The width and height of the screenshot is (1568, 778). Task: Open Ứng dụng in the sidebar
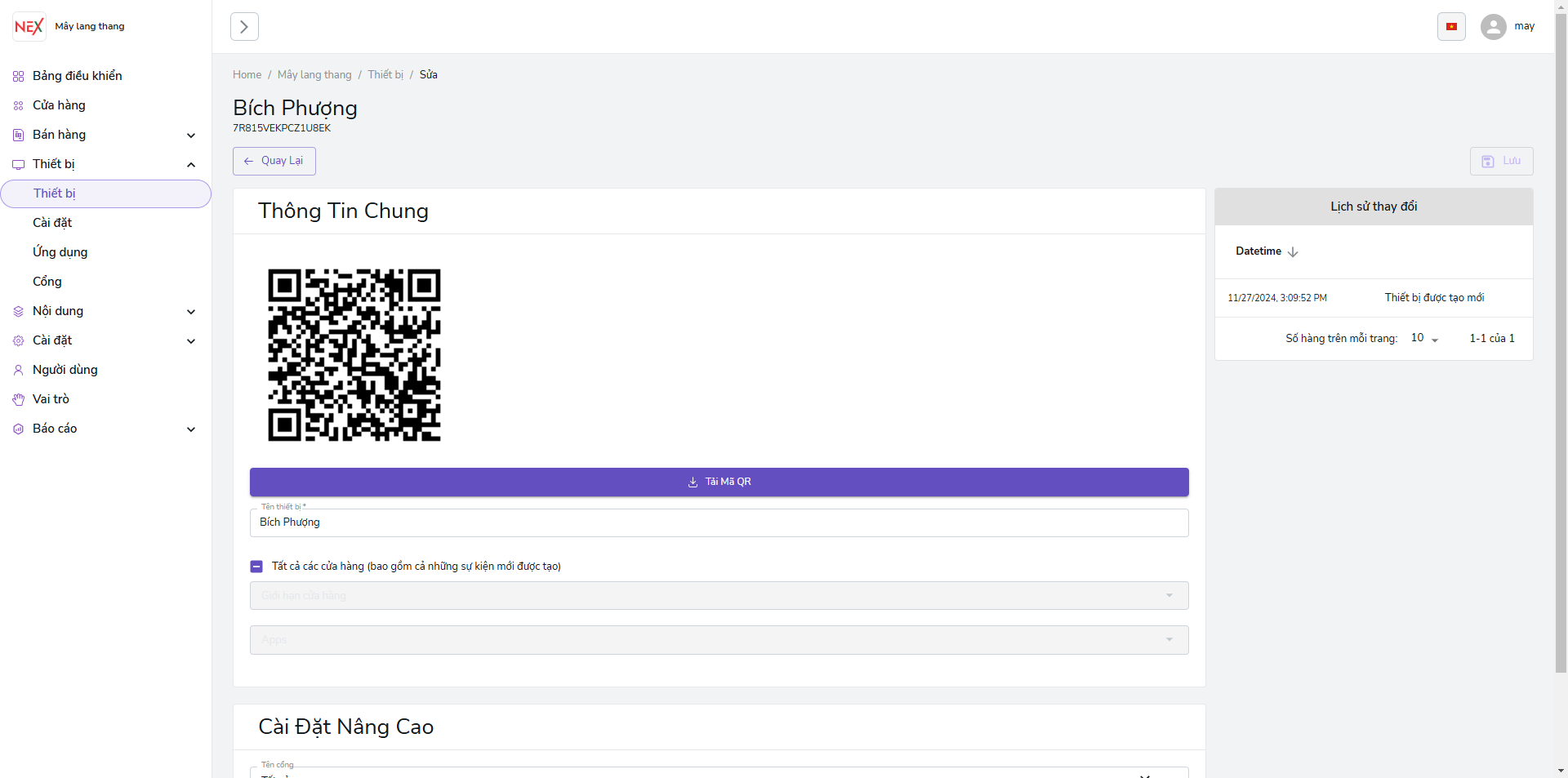pyautogui.click(x=60, y=252)
